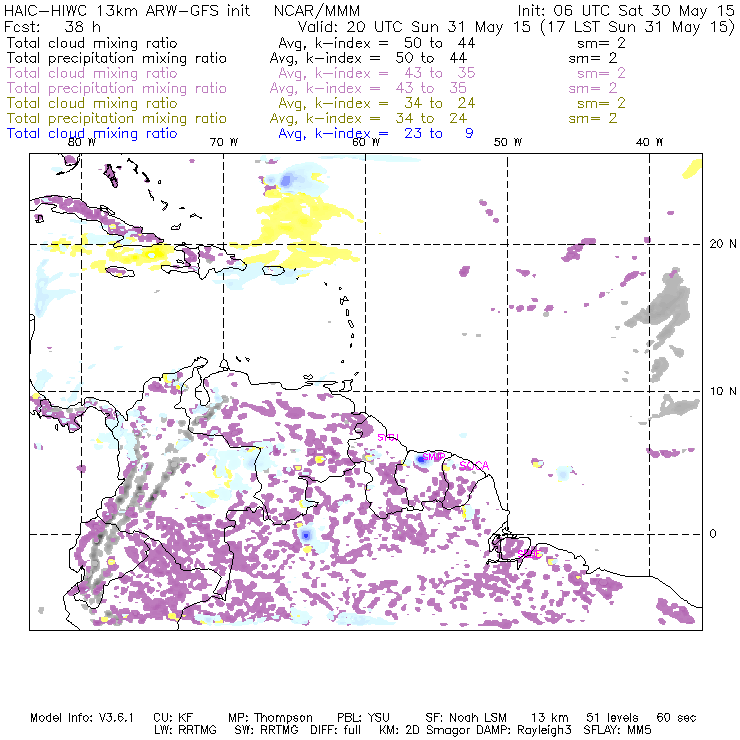
Task: Click the 'SF: Noah LSM' text
Action: 466,718
